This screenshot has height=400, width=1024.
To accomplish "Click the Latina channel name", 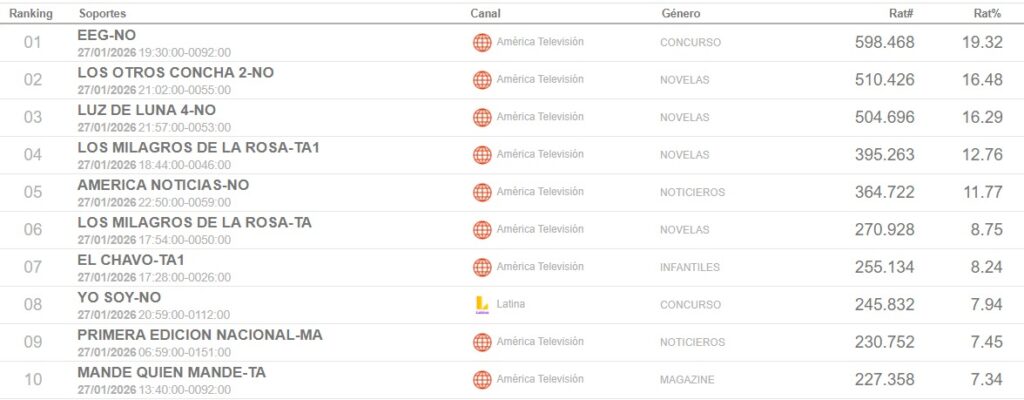I will click(x=511, y=304).
